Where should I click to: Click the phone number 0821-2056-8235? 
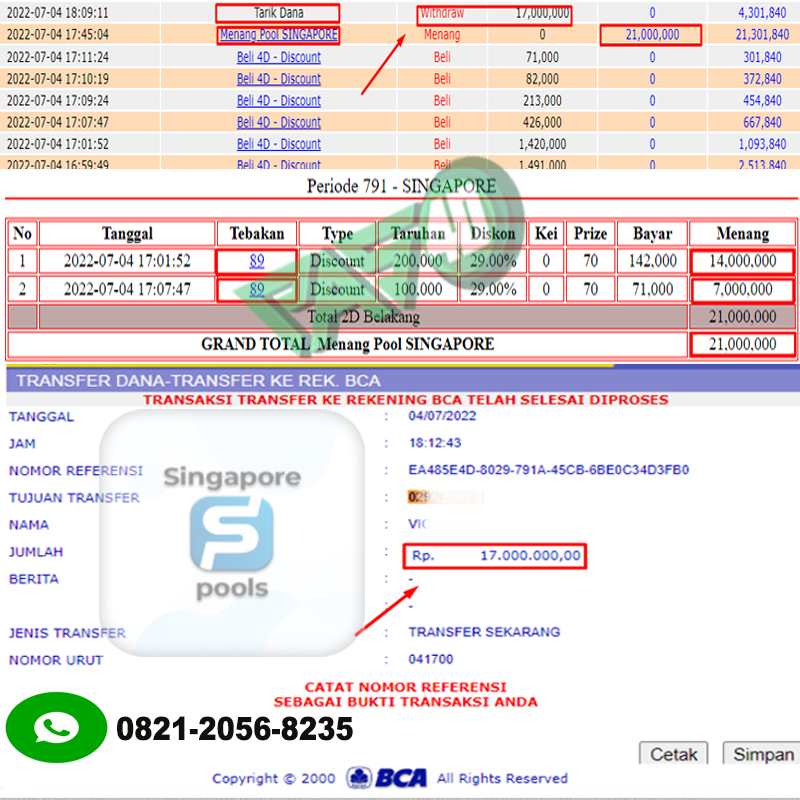[x=235, y=729]
